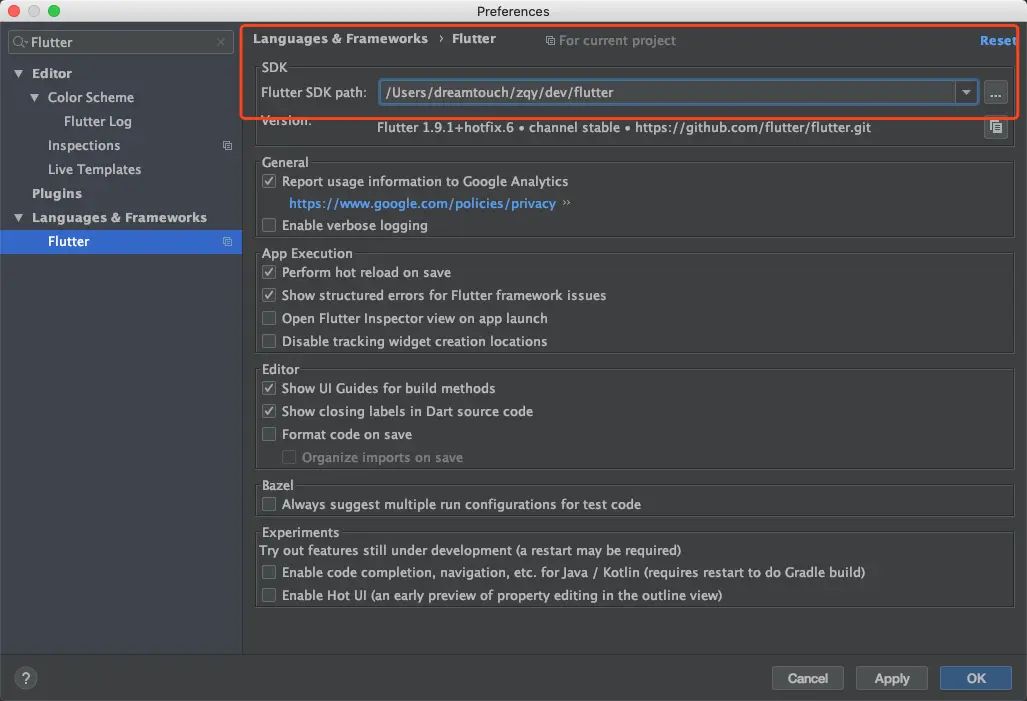
Task: Enable Always suggest multiple run configurations
Action: pyautogui.click(x=269, y=504)
